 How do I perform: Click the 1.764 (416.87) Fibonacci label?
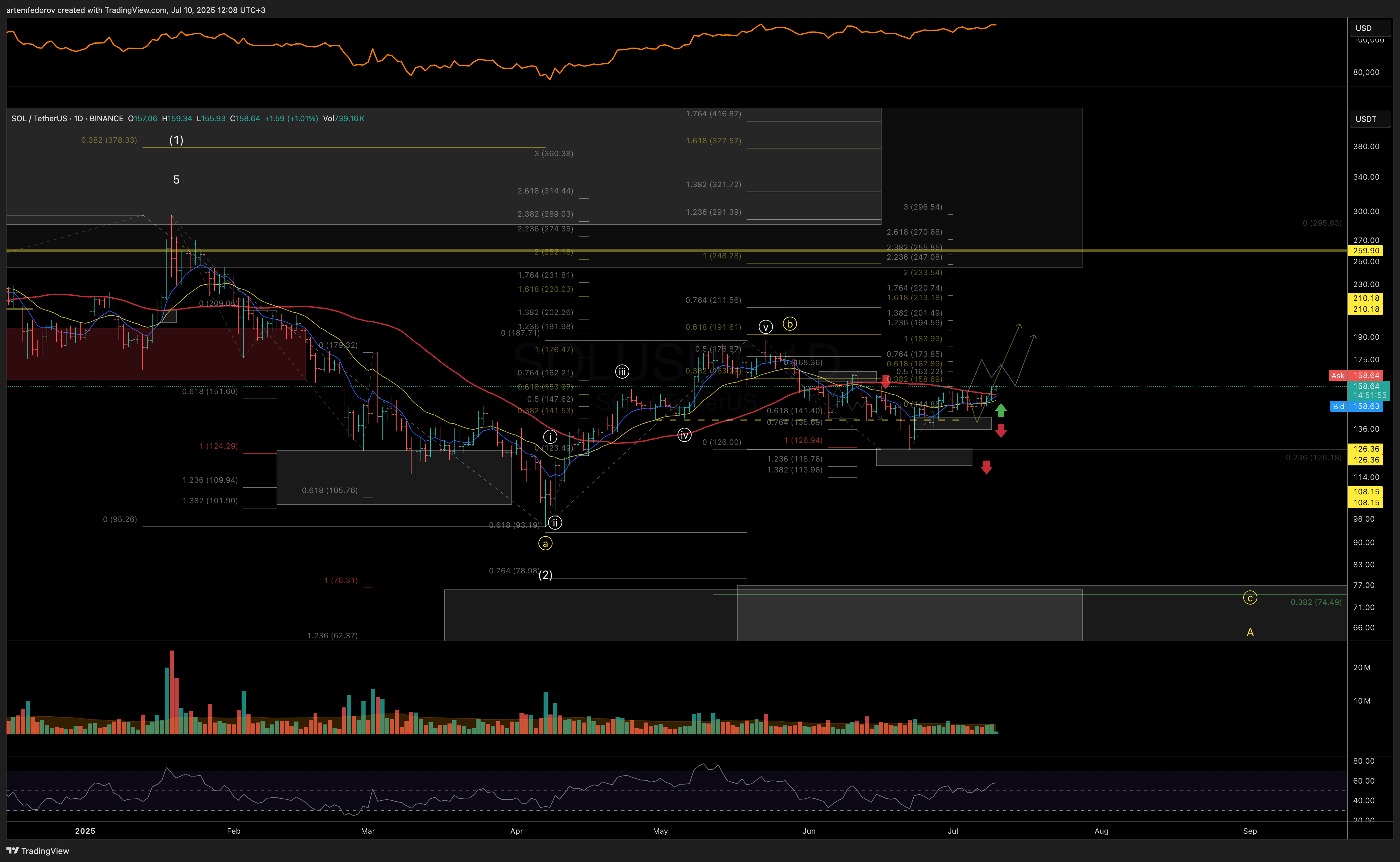[713, 113]
